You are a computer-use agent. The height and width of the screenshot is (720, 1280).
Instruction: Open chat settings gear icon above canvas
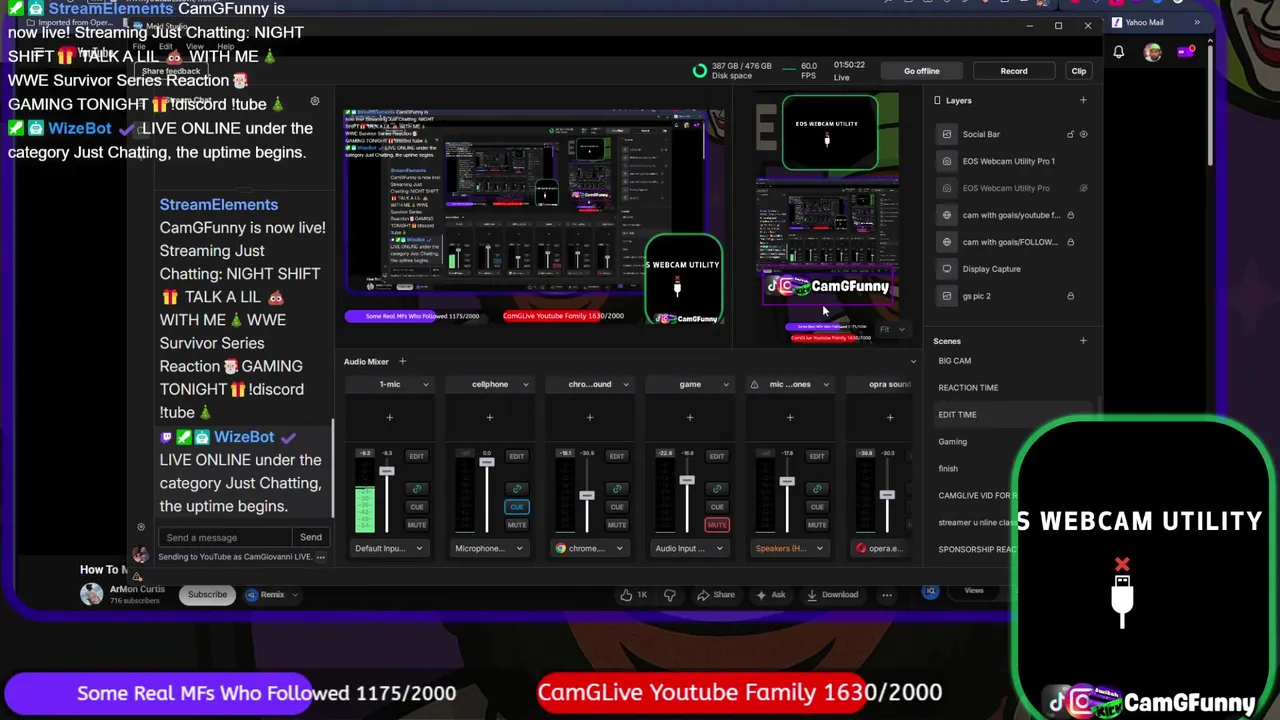315,101
